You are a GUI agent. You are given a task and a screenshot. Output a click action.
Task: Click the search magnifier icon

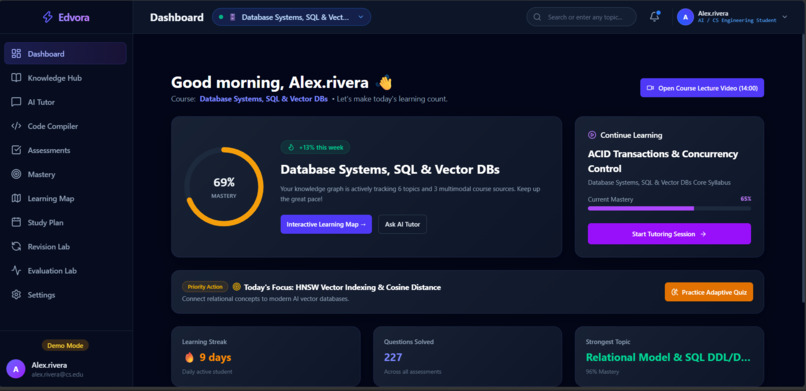pyautogui.click(x=537, y=17)
